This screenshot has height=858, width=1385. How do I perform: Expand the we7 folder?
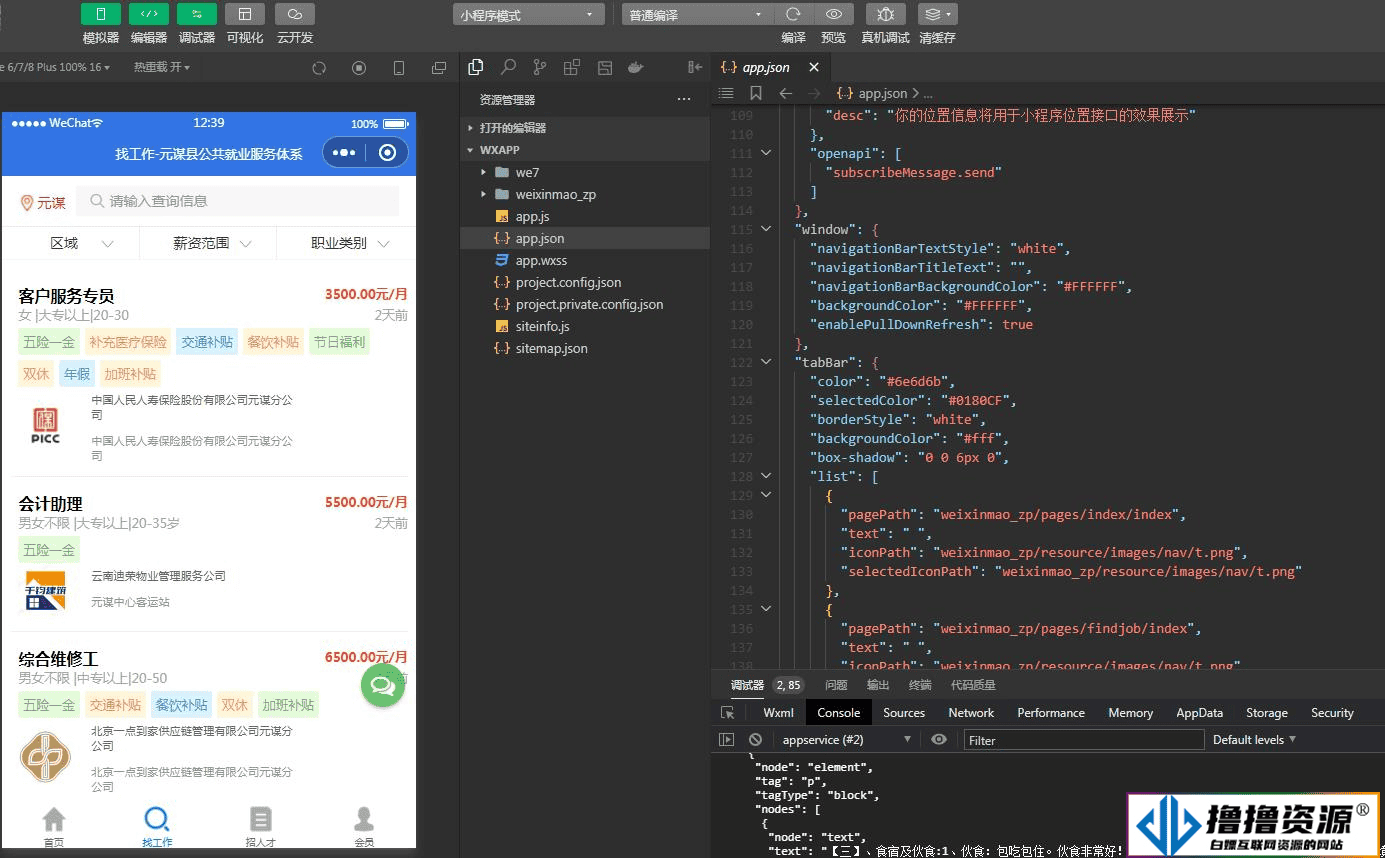(585, 172)
